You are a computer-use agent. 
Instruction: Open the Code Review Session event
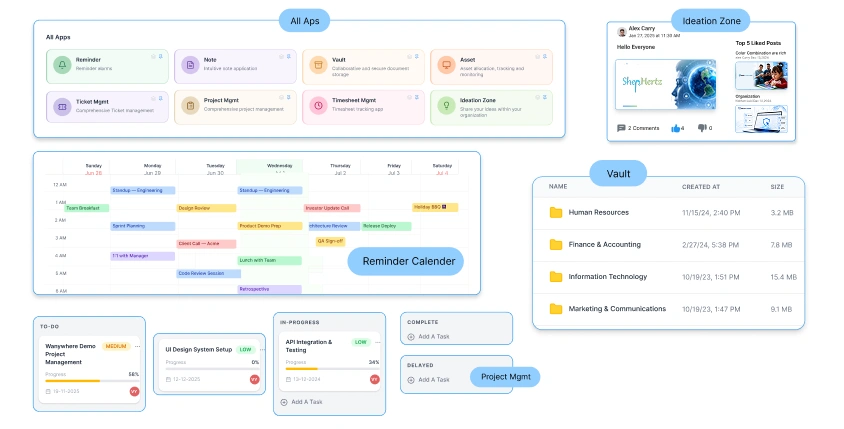coord(209,273)
